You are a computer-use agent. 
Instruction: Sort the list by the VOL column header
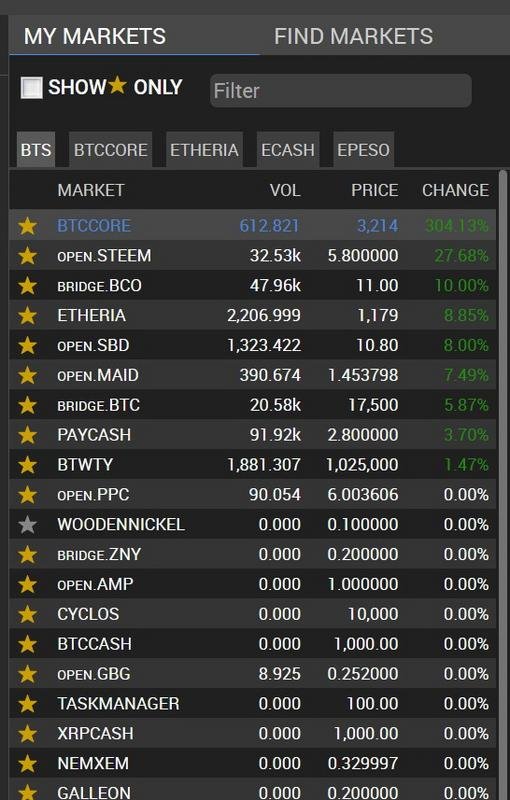coord(285,190)
